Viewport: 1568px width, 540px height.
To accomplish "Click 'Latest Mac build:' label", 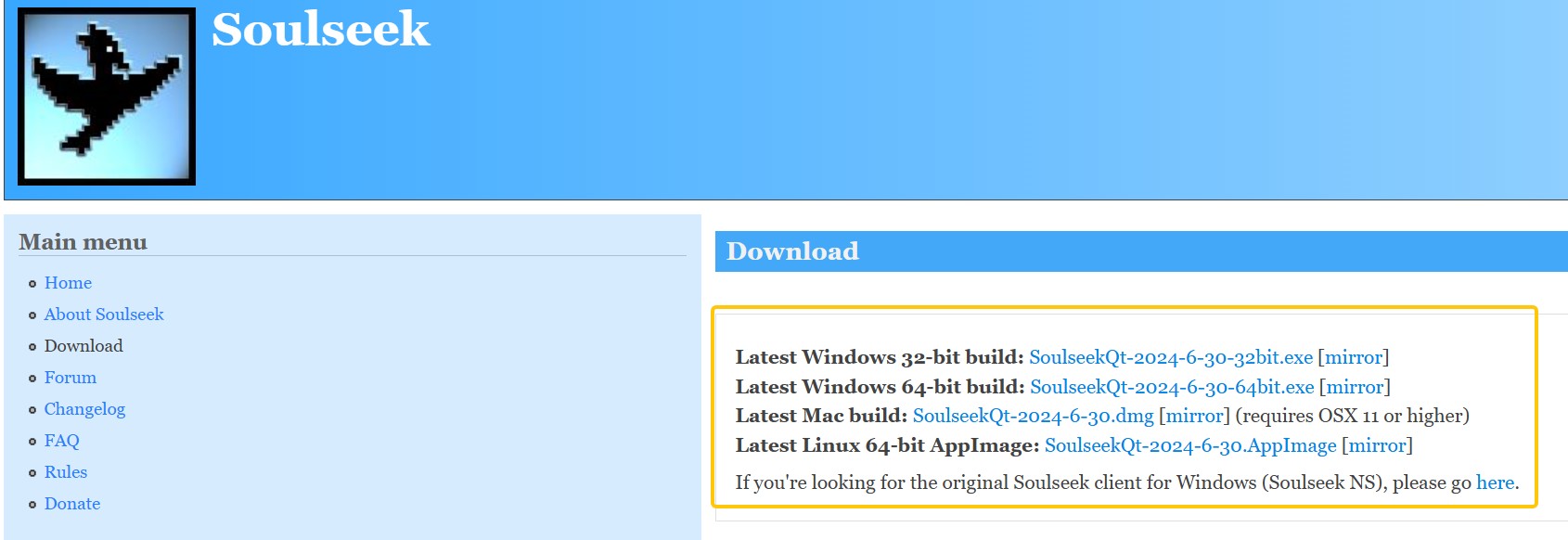I will coord(821,416).
